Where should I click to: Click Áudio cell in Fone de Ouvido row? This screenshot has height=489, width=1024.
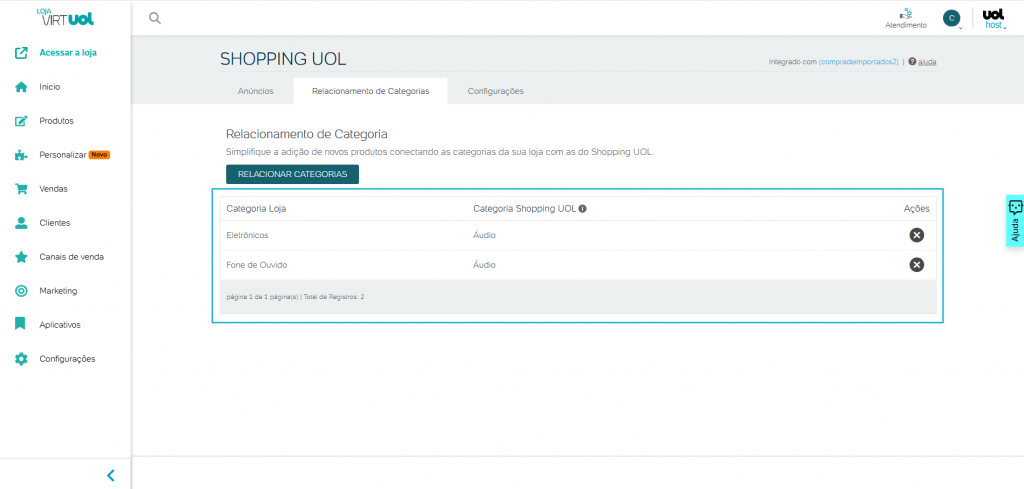click(485, 265)
